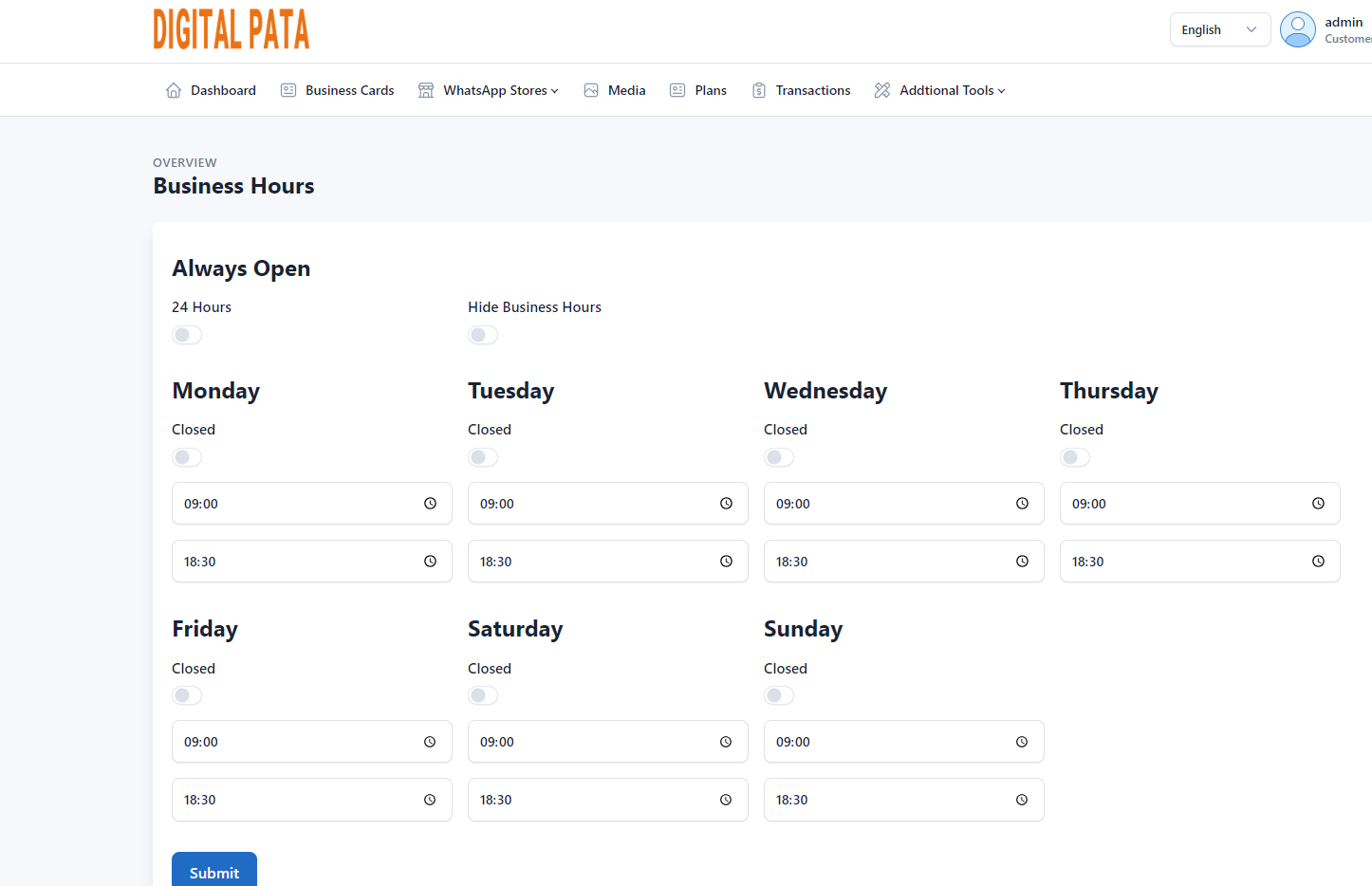
Task: Open clock picker for Wednesday 18:30
Action: click(1022, 562)
